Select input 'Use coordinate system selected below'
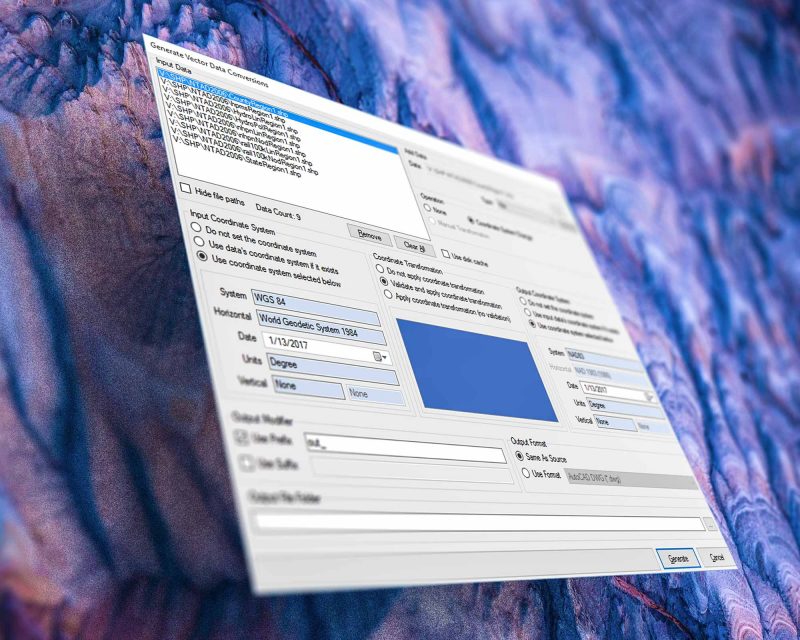This screenshot has width=800, height=640. pos(203,256)
